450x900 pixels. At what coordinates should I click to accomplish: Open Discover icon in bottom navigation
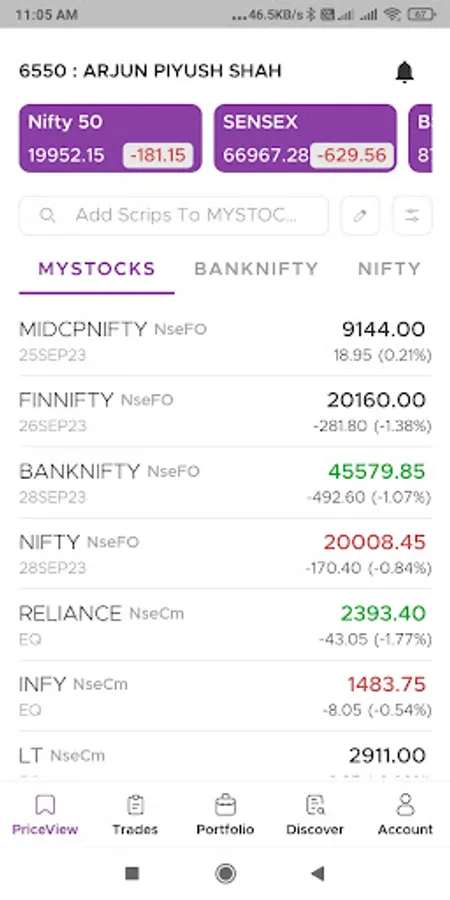tap(315, 805)
